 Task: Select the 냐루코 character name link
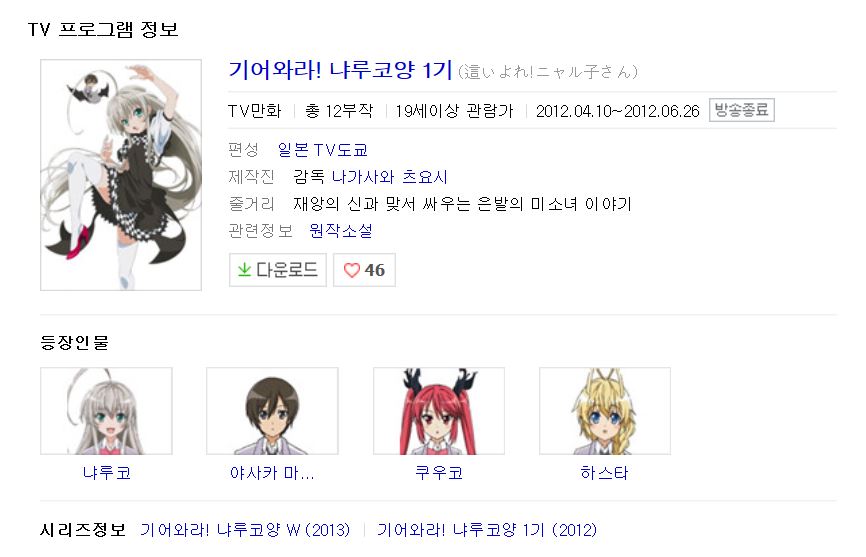(107, 473)
